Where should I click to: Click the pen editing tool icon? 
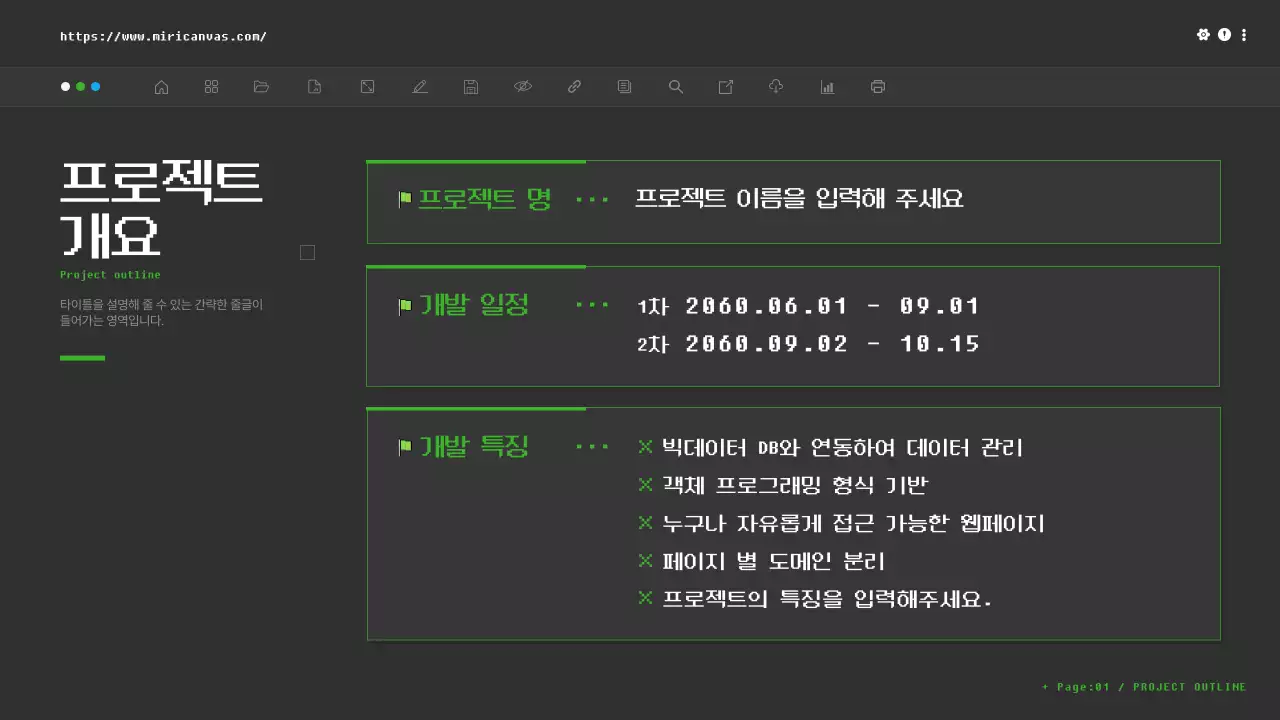pos(420,86)
